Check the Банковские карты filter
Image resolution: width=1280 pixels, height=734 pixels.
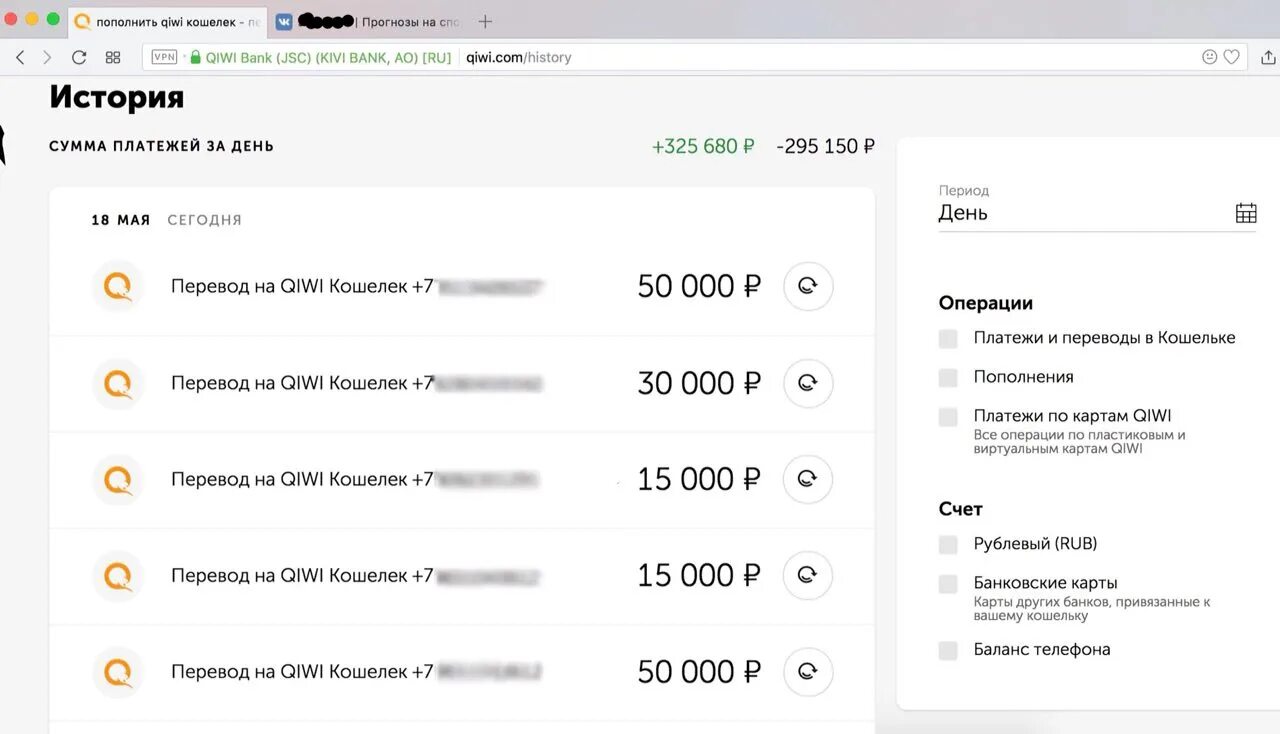pos(948,584)
